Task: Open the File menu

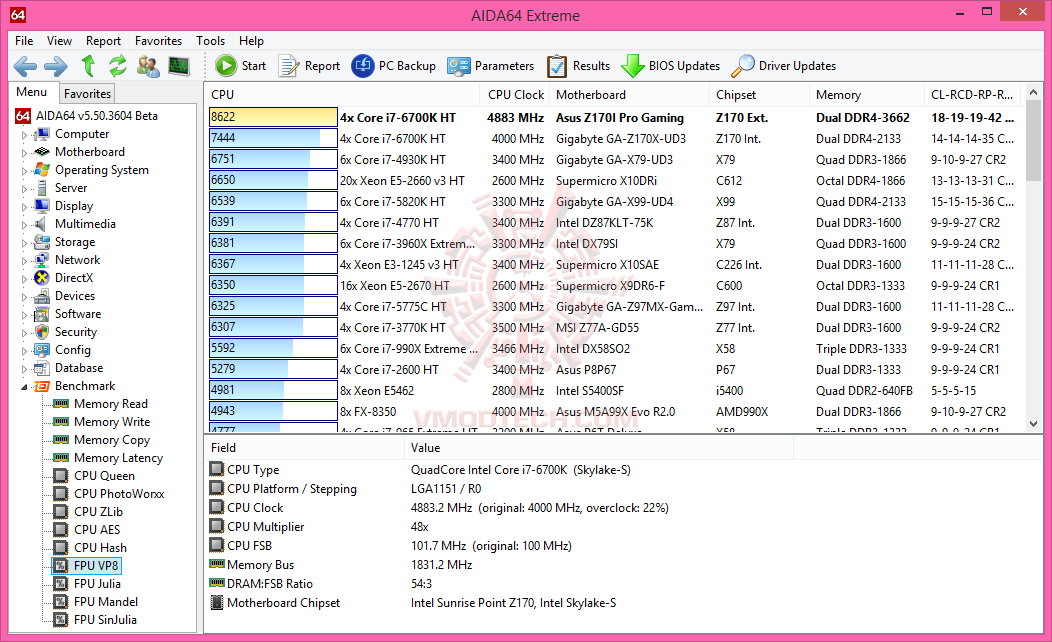Action: pos(24,41)
